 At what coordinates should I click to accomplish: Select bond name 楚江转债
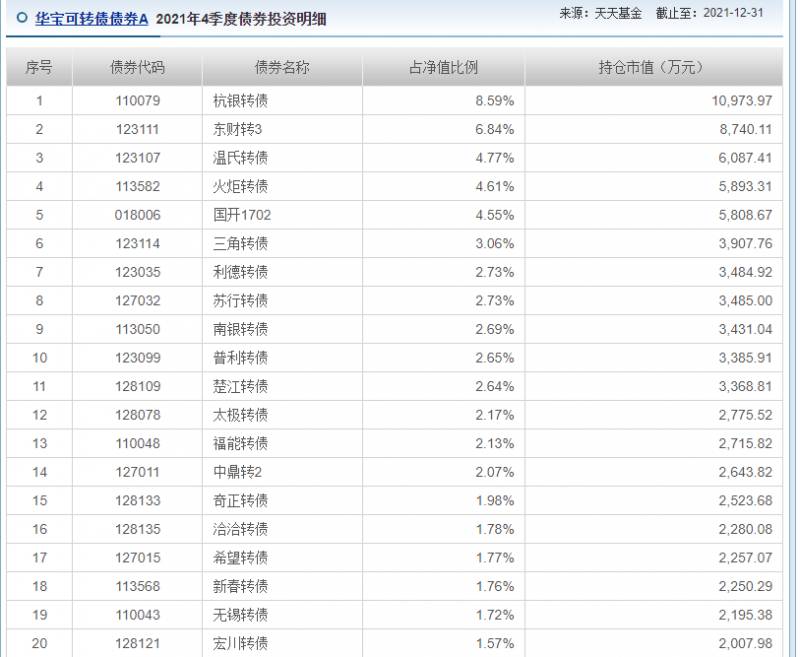click(x=240, y=386)
